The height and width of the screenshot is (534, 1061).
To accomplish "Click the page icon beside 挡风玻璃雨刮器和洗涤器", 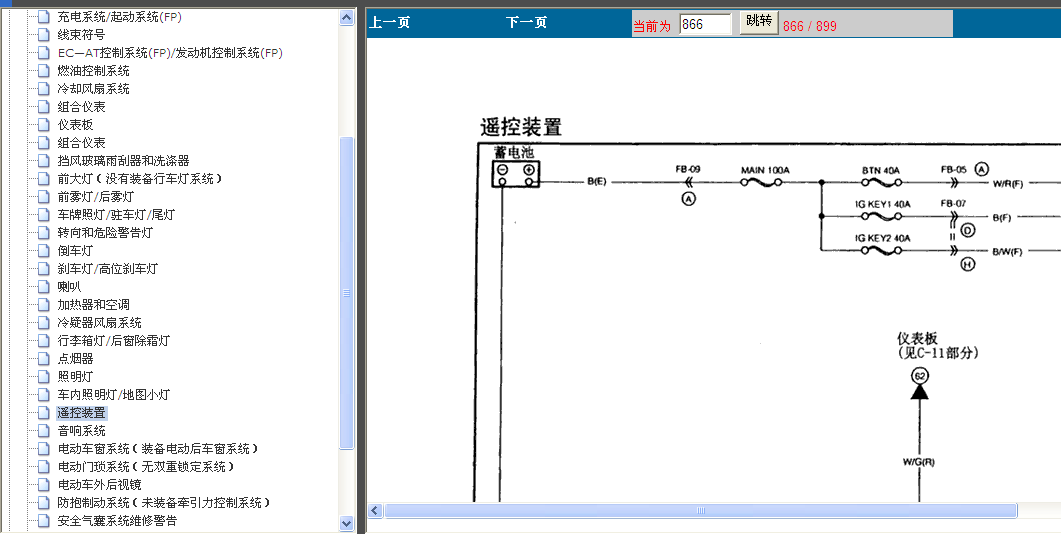I will click(43, 160).
